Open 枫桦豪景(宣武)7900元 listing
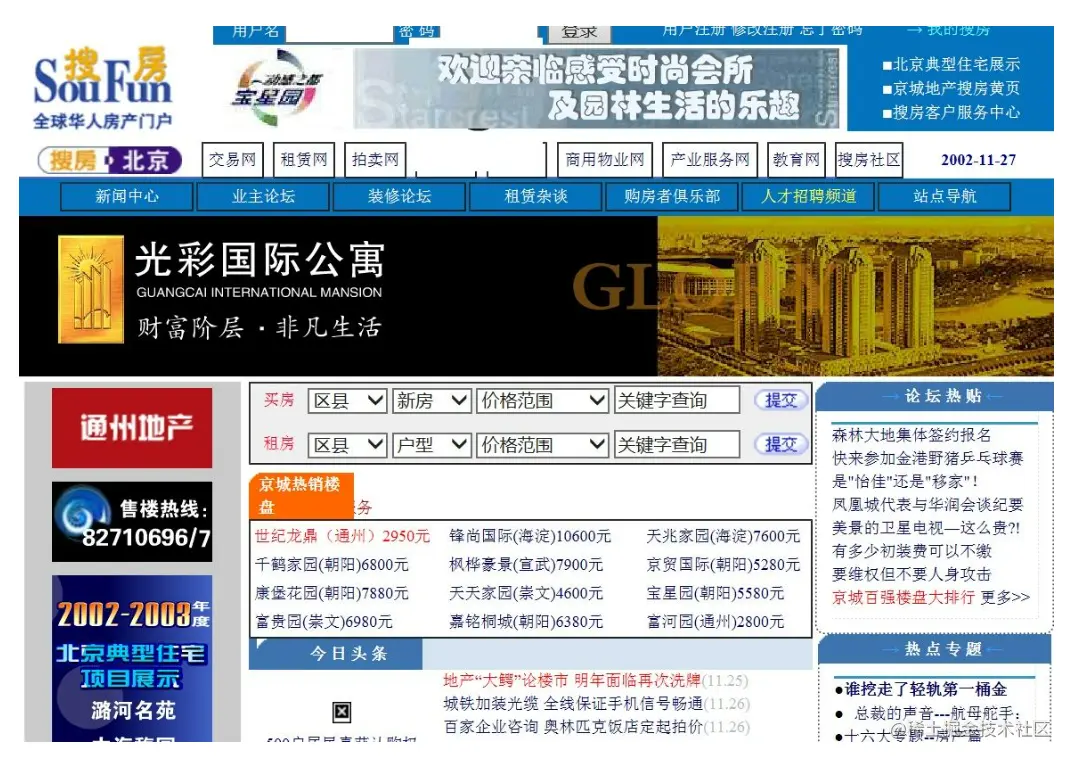 [526, 565]
